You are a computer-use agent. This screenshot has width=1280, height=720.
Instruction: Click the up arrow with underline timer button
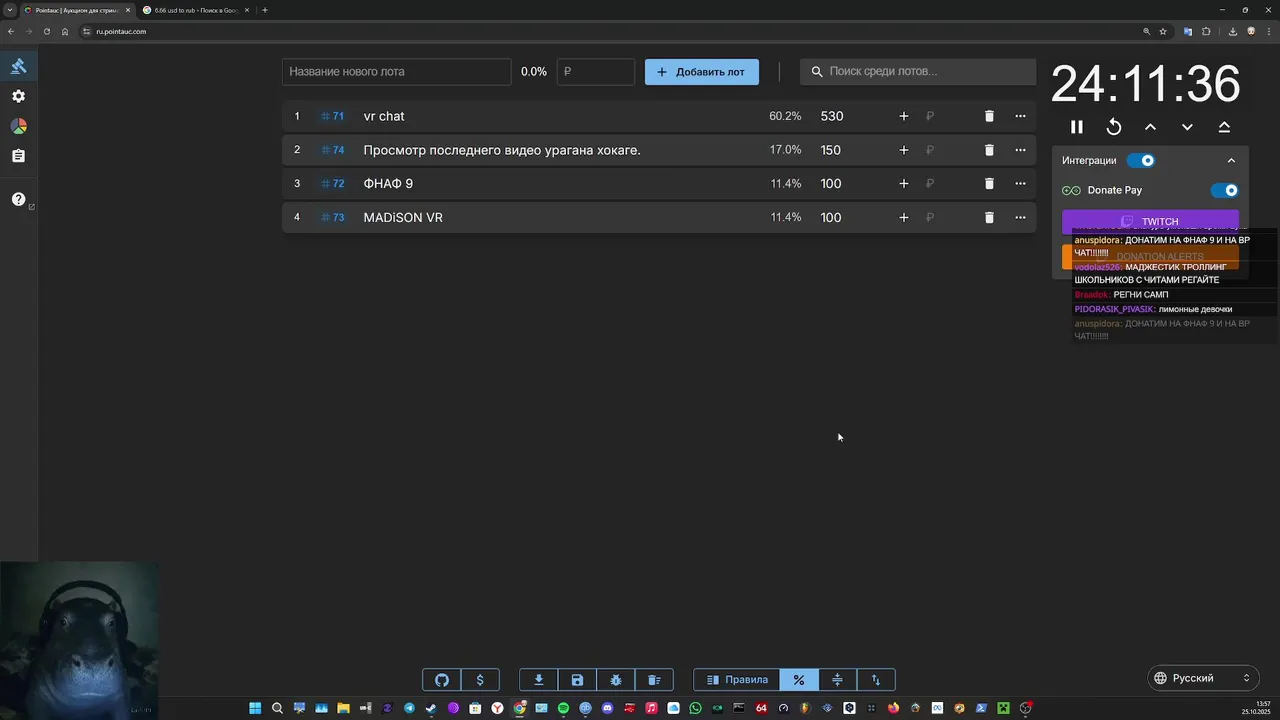(1224, 127)
